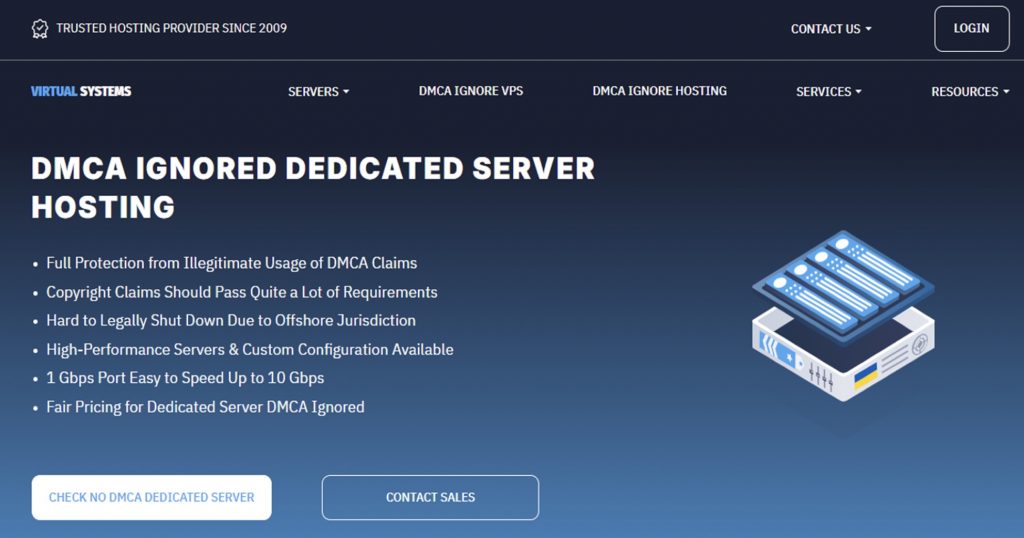Go to DMCA Ignore VPS page
1024x538 pixels.
pyautogui.click(x=470, y=91)
